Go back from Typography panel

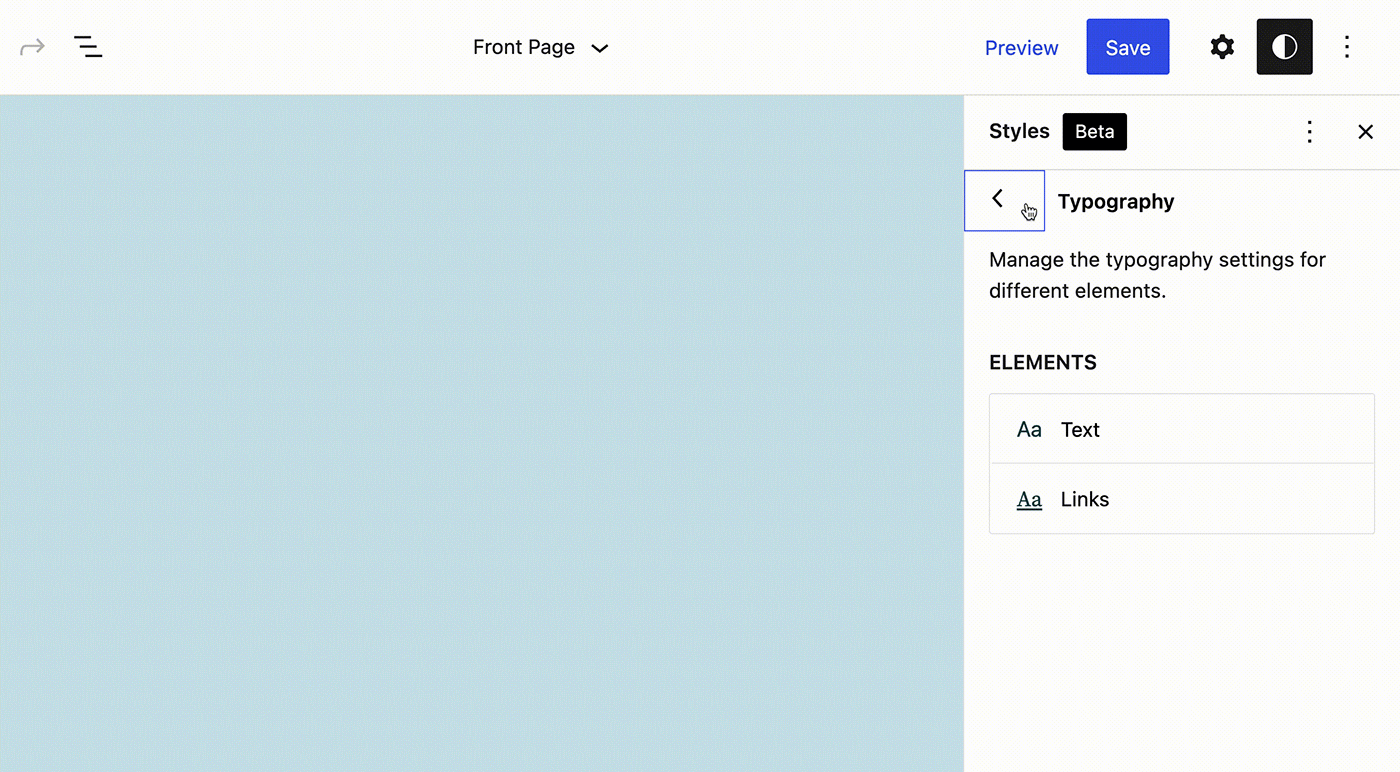point(1004,200)
